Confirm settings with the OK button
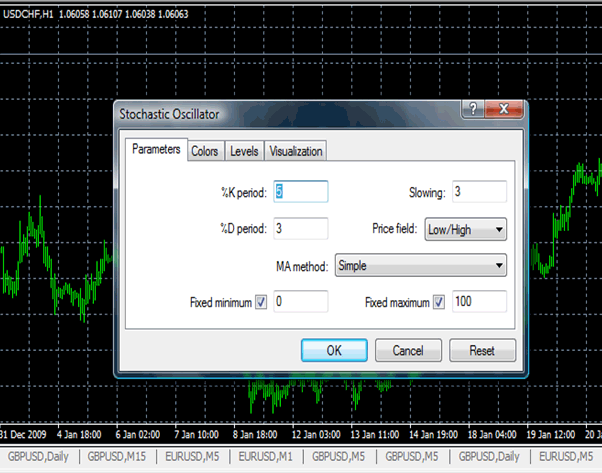The height and width of the screenshot is (473, 602). click(x=334, y=350)
